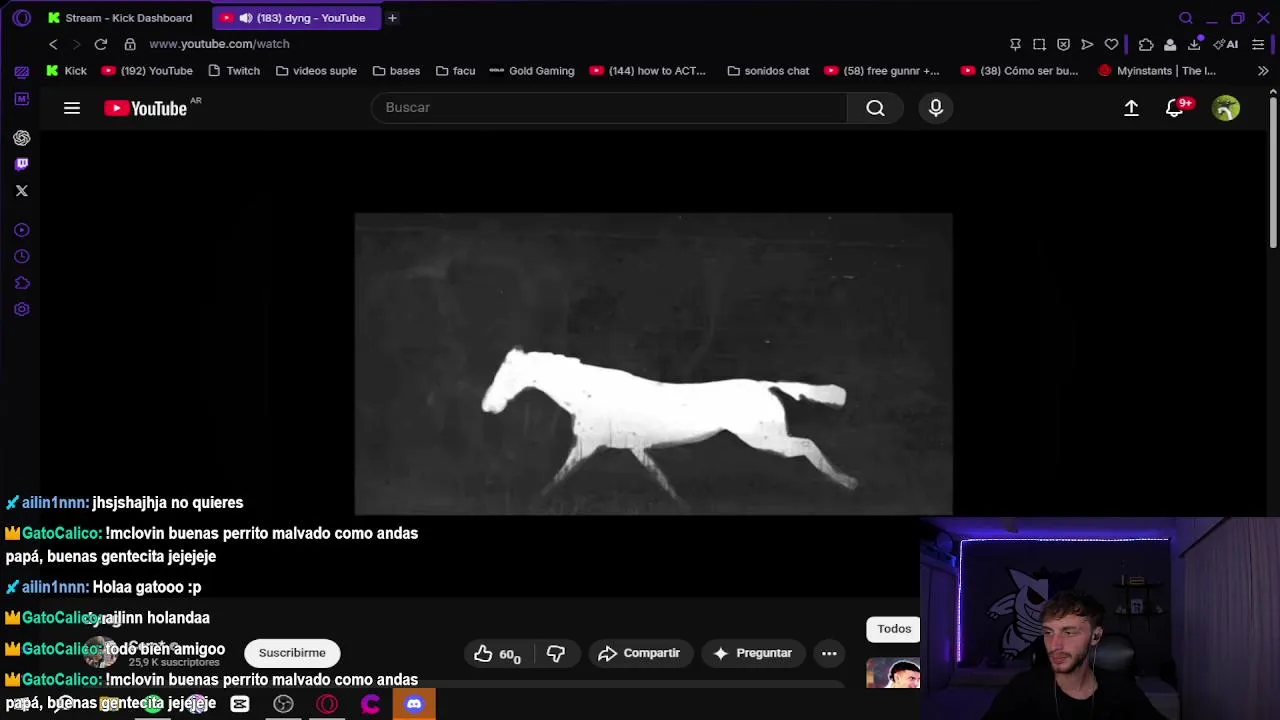This screenshot has height=720, width=1280.
Task: Open the CapCut taskbar icon
Action: click(x=240, y=704)
